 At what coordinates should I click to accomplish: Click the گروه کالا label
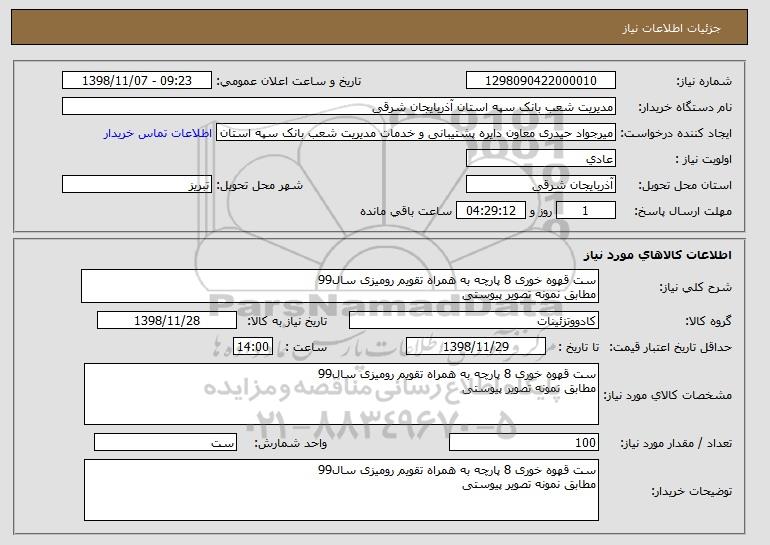pos(708,322)
